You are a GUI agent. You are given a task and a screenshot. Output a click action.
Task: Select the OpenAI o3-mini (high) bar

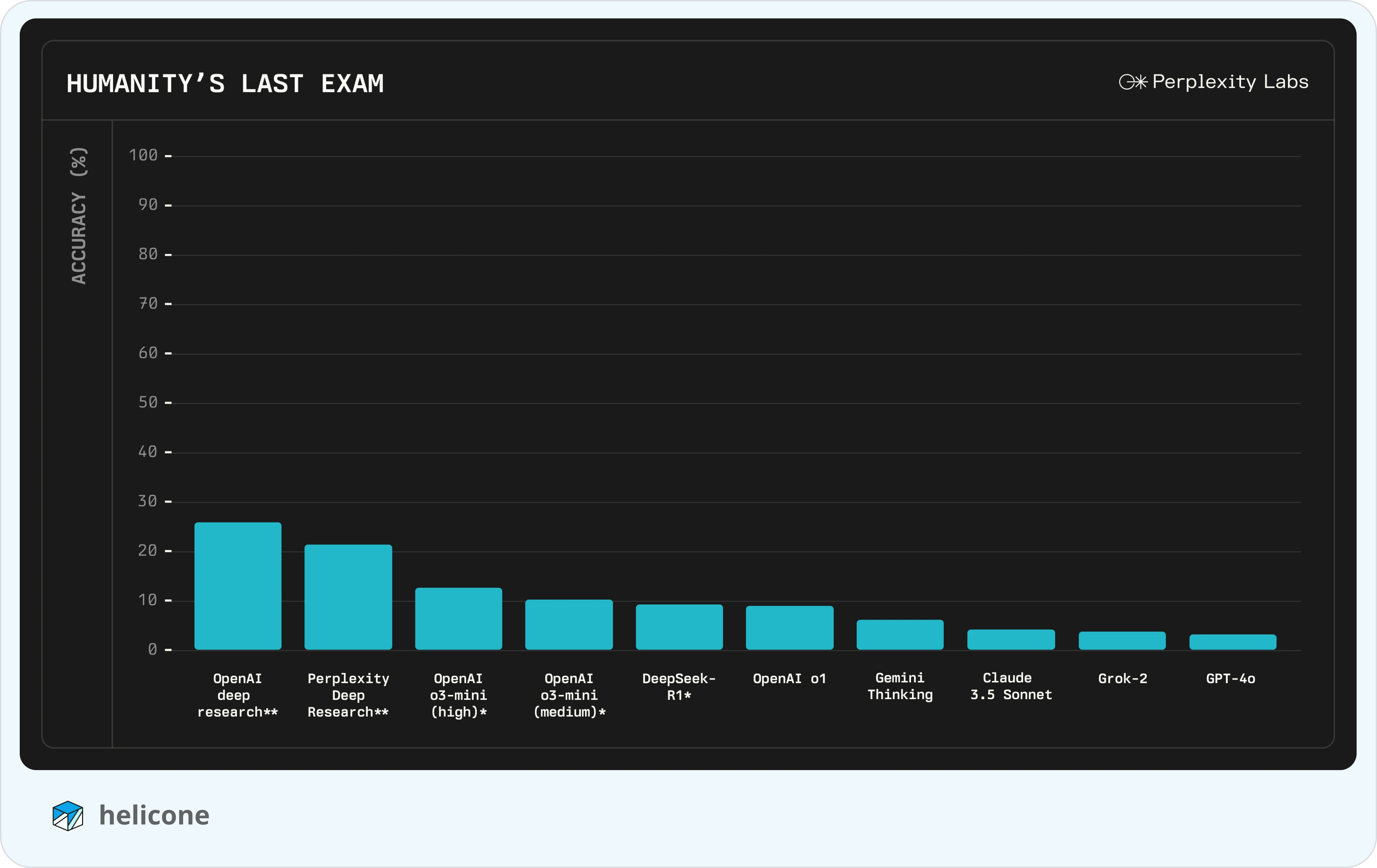459,619
